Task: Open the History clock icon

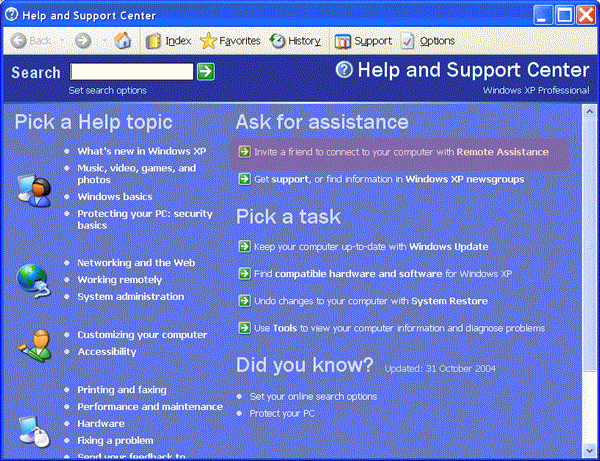Action: (277, 41)
